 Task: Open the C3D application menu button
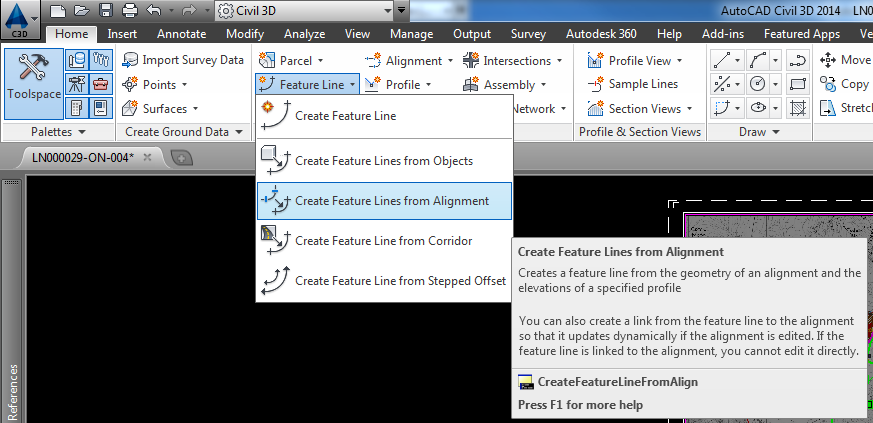(x=21, y=14)
